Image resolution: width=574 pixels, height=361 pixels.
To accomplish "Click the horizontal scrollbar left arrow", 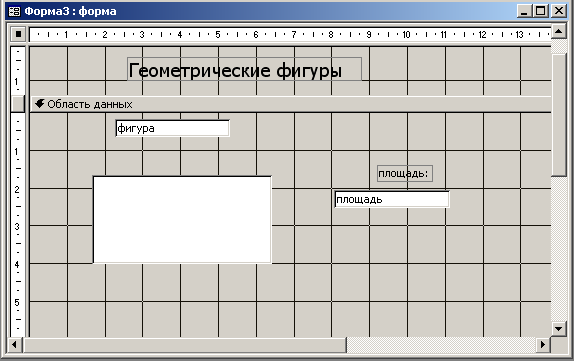I will click(x=15, y=344).
